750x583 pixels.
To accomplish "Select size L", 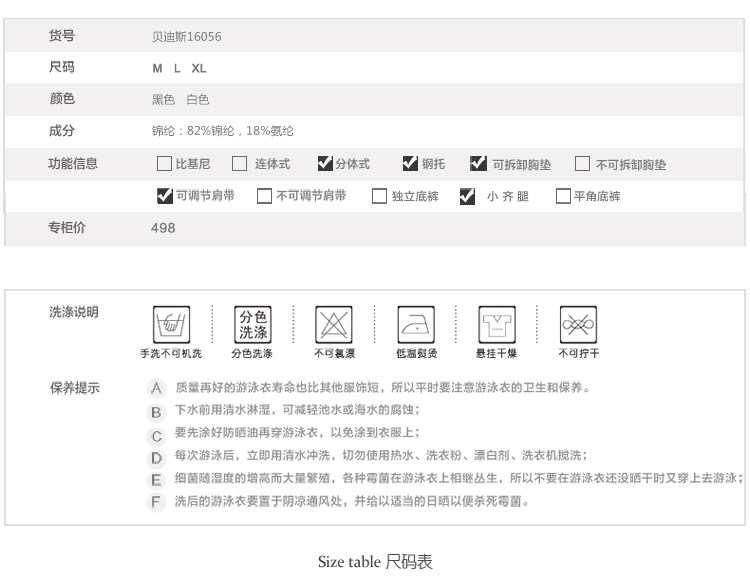I will pos(177,68).
